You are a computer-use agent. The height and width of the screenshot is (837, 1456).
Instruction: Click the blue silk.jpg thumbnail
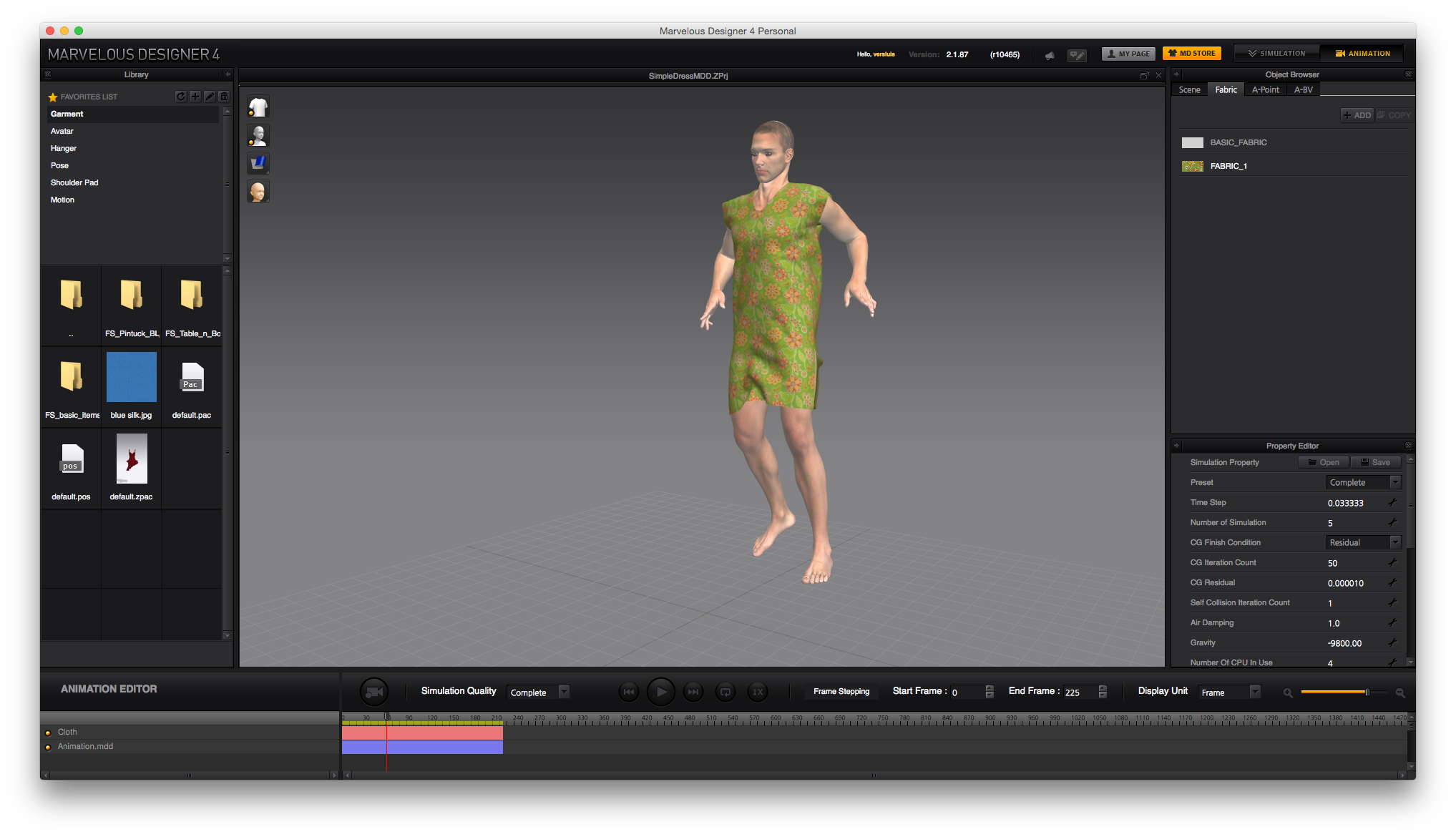132,377
